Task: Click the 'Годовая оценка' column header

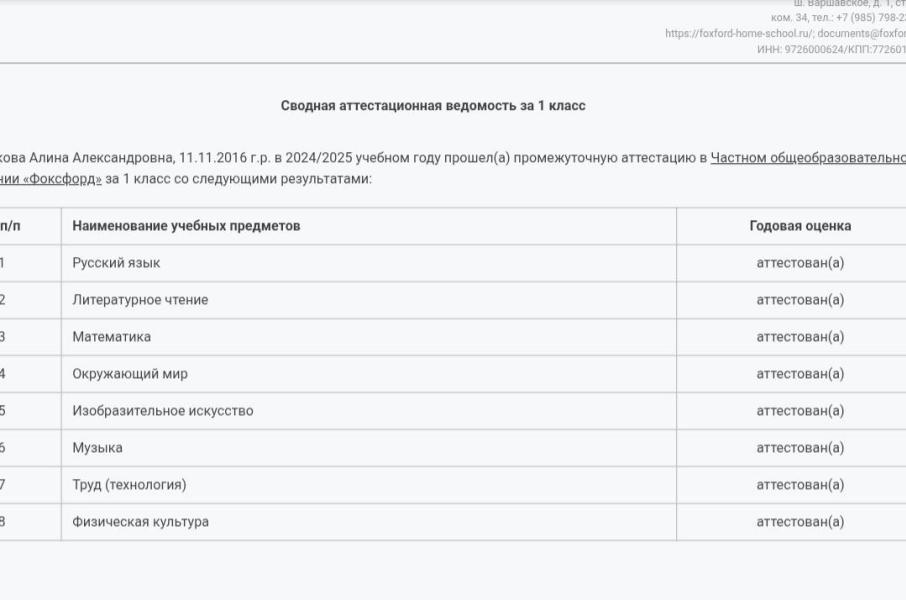Action: point(800,226)
